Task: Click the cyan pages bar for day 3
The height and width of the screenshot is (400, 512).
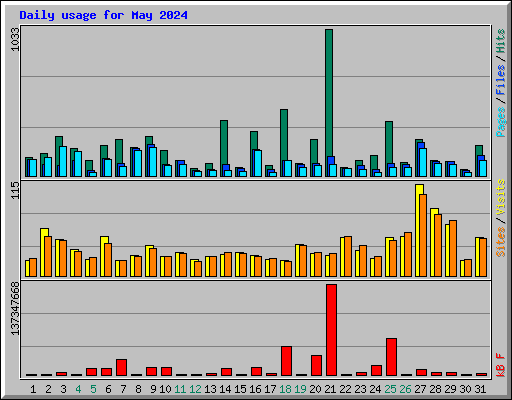Action: tap(63, 161)
